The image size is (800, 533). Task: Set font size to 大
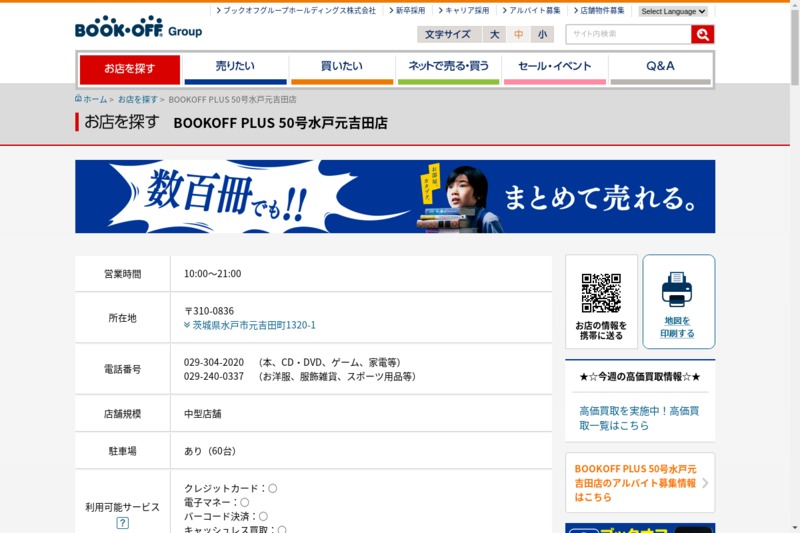[494, 34]
